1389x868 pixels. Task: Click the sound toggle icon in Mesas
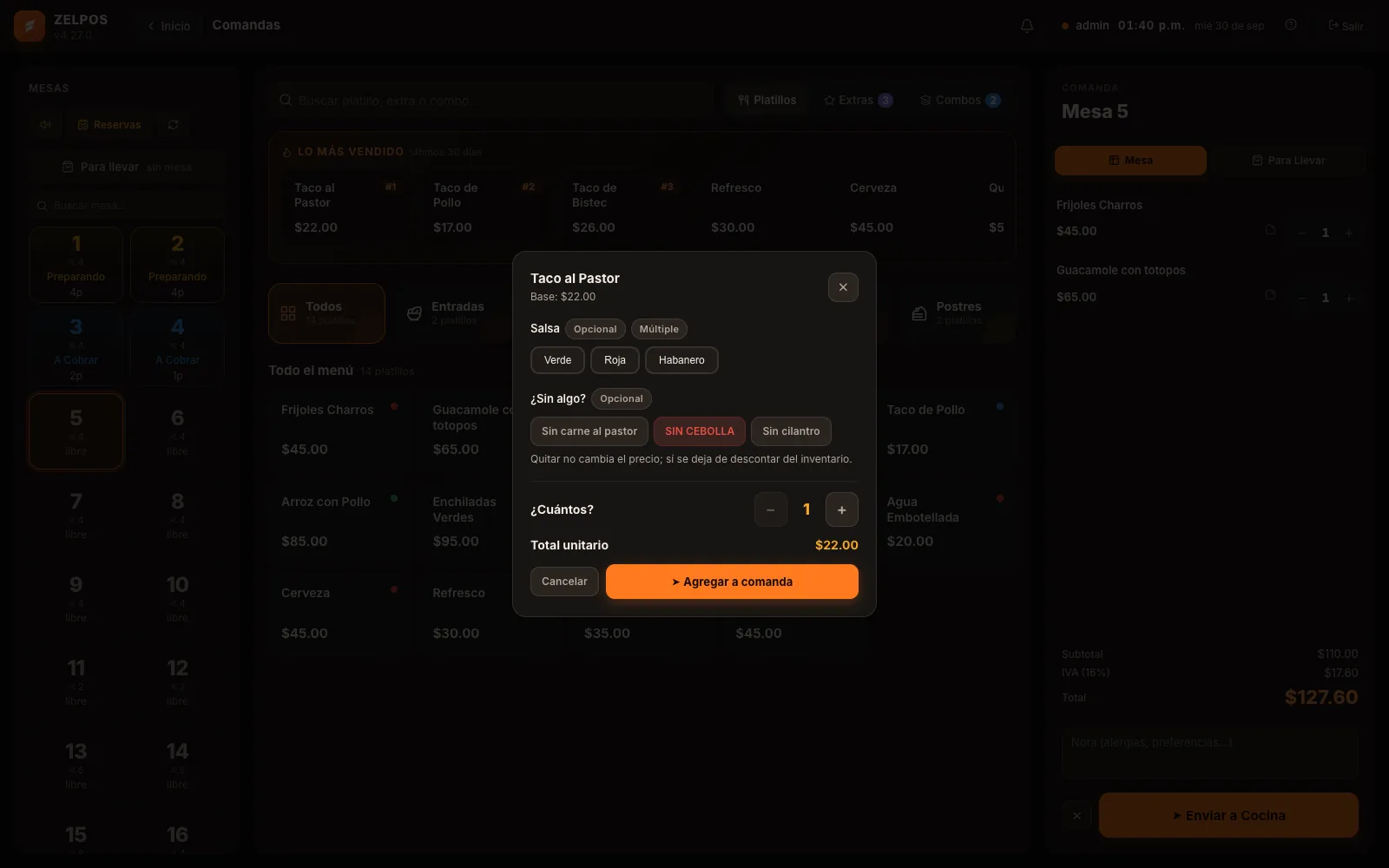[45, 125]
